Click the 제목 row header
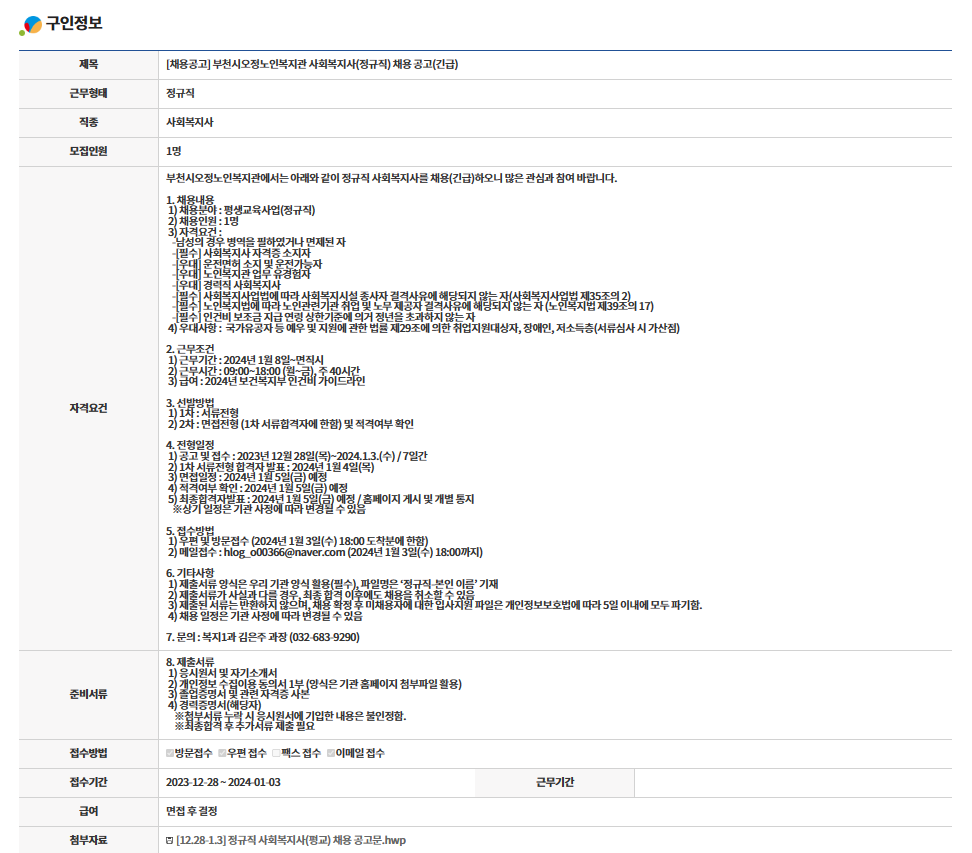This screenshot has width=972, height=853. (88, 65)
